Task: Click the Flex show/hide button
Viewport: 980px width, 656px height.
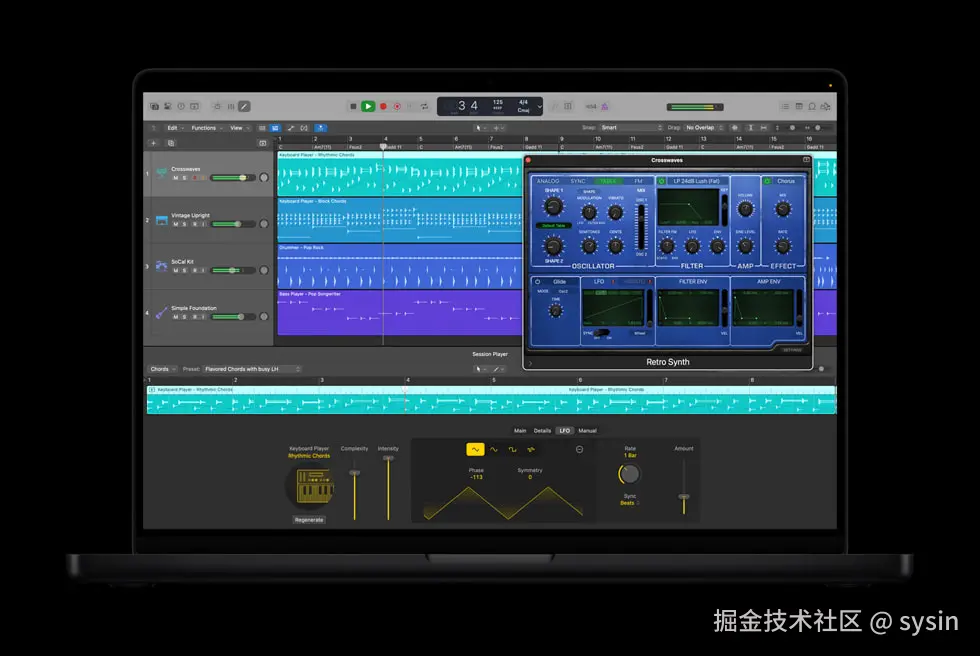Action: (304, 128)
